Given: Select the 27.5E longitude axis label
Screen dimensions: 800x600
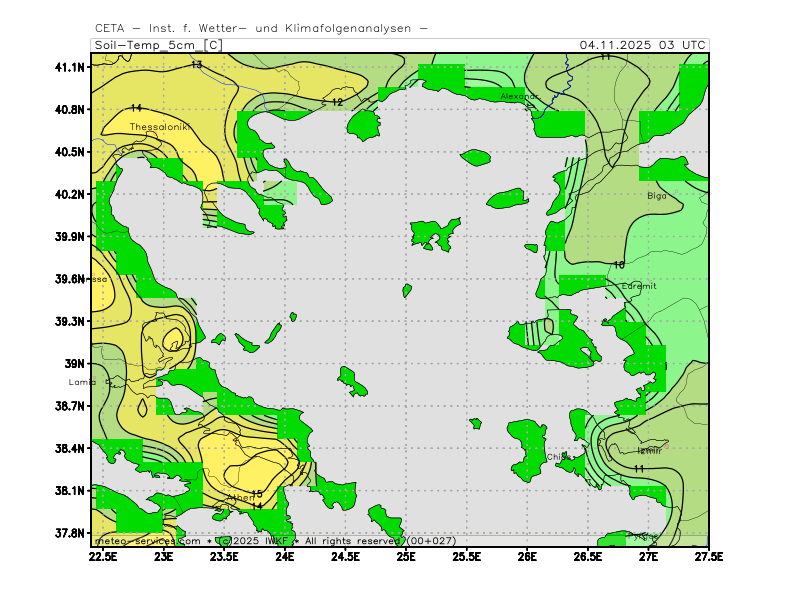Looking at the screenshot, I should click(708, 555).
